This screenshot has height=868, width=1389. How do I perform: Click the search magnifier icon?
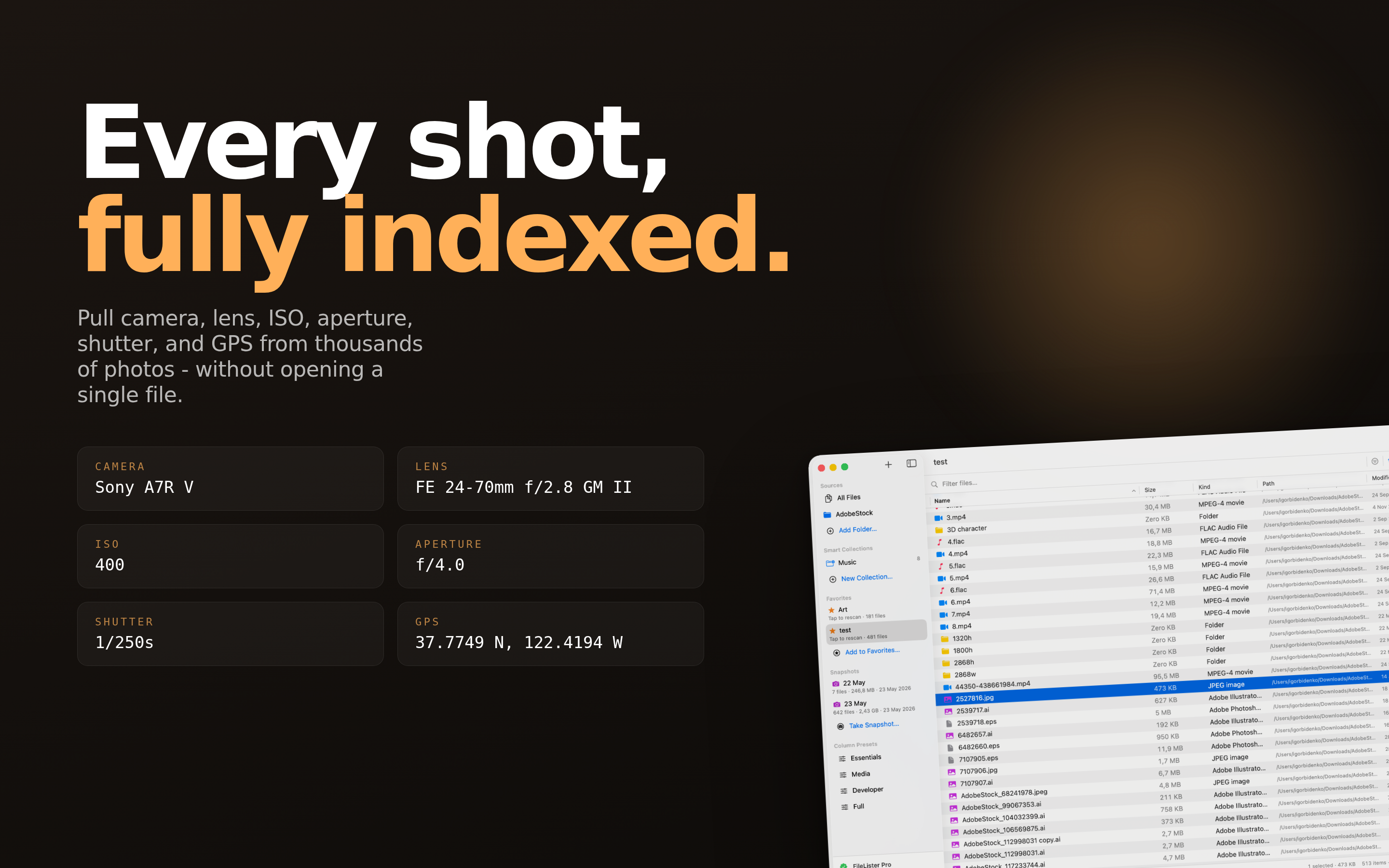coord(934,485)
